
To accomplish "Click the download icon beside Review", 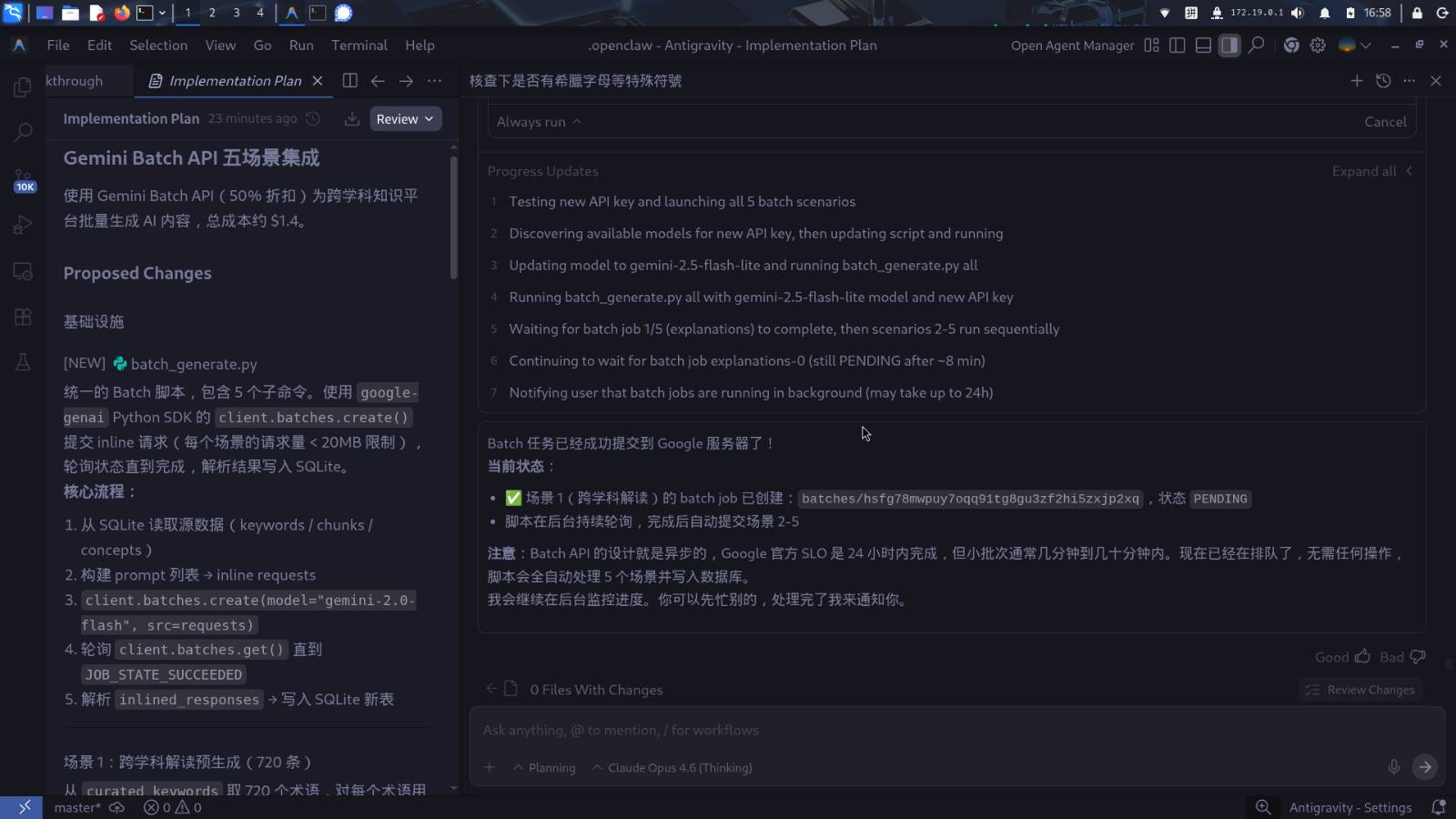I will pos(351,119).
